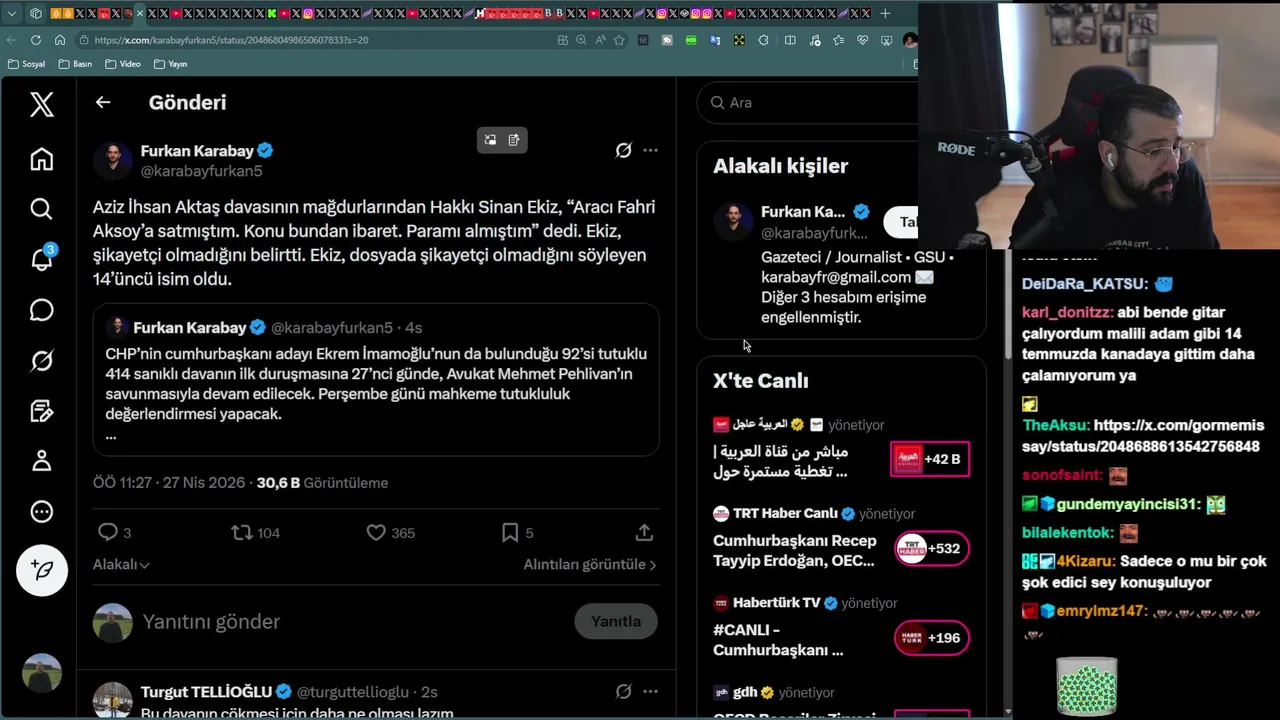Open the three-dot menu on the main post
The height and width of the screenshot is (720, 1280).
[x=650, y=150]
